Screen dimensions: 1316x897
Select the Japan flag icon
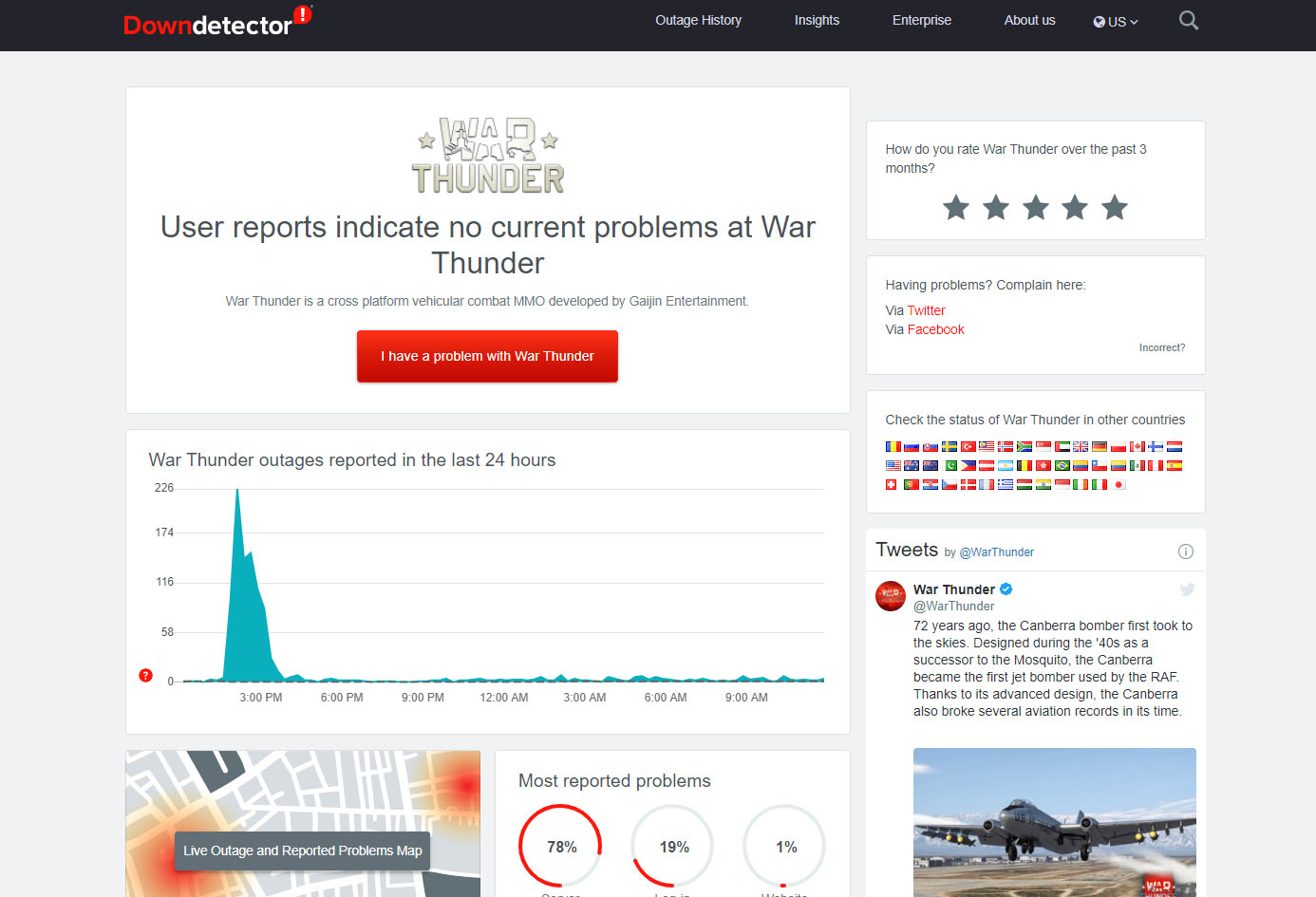point(1119,484)
